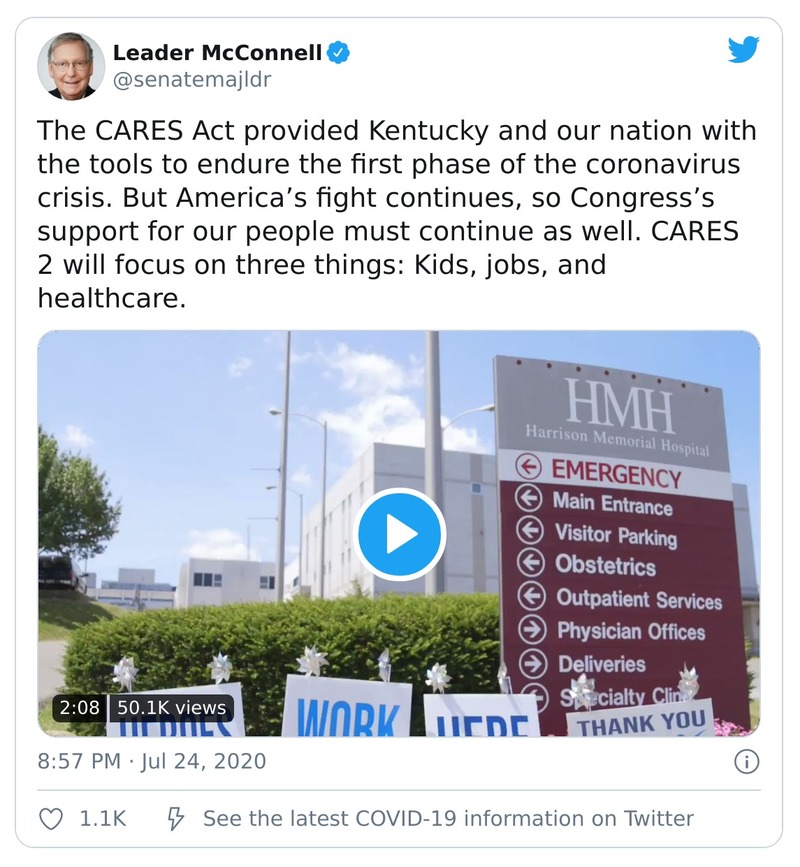
Task: Click the Leader McConnell display name
Action: [216, 52]
